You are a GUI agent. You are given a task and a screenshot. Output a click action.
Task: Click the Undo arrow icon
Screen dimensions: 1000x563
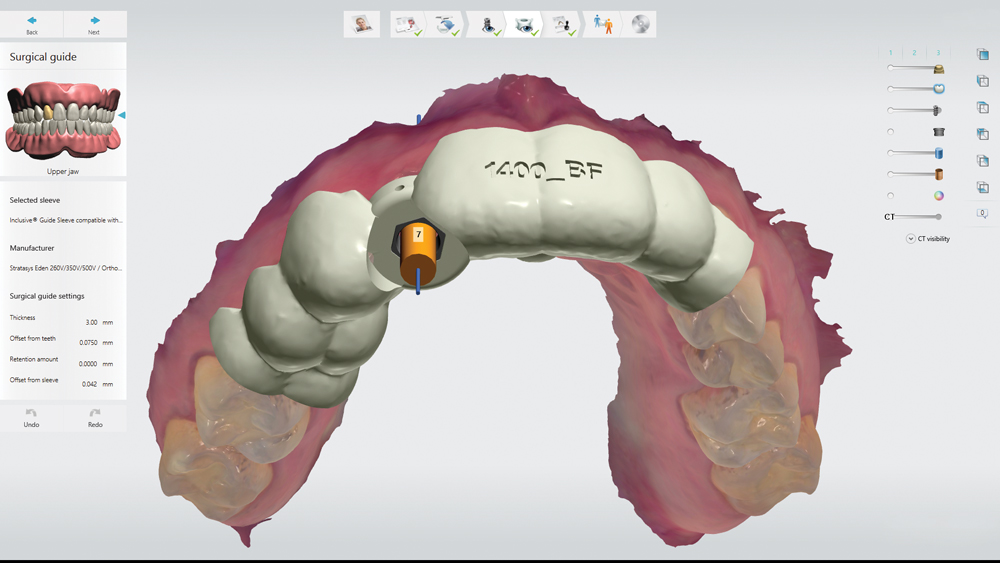[31, 413]
